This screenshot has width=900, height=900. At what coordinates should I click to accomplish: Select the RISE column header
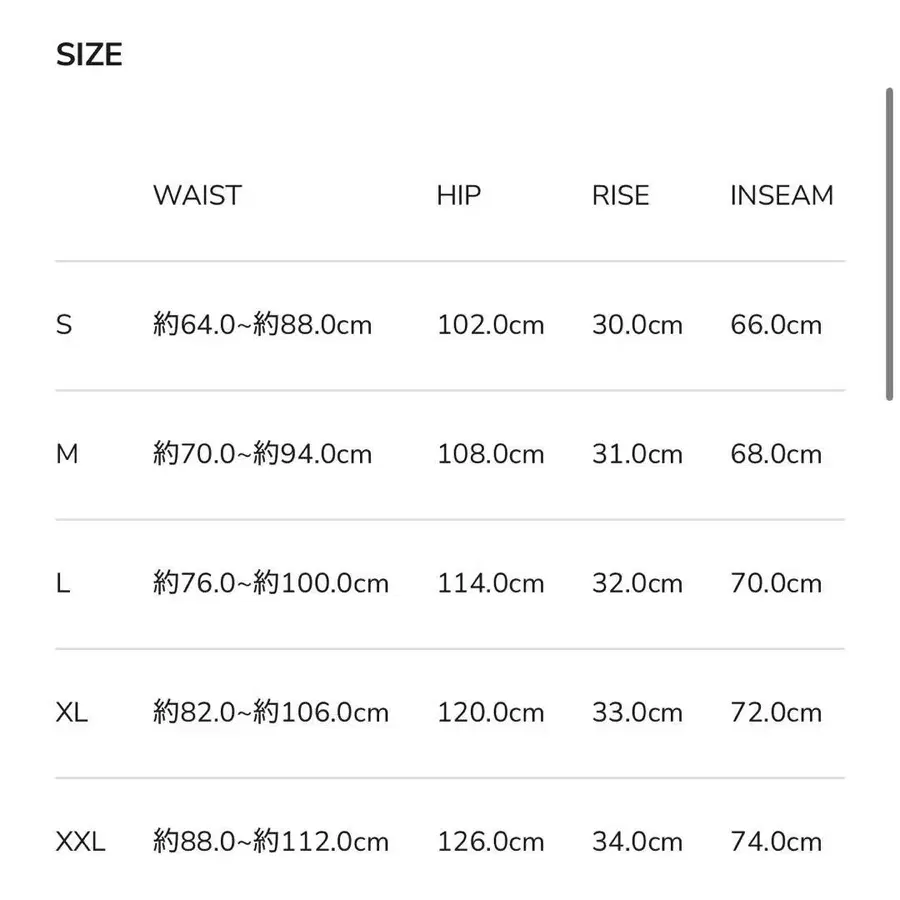[620, 195]
